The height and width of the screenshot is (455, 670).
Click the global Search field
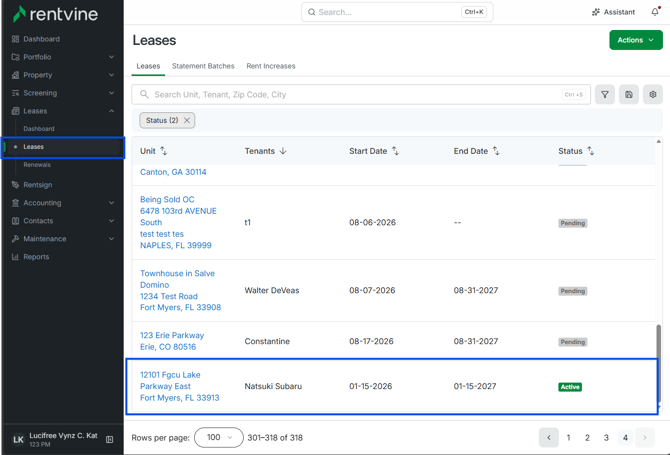click(397, 12)
